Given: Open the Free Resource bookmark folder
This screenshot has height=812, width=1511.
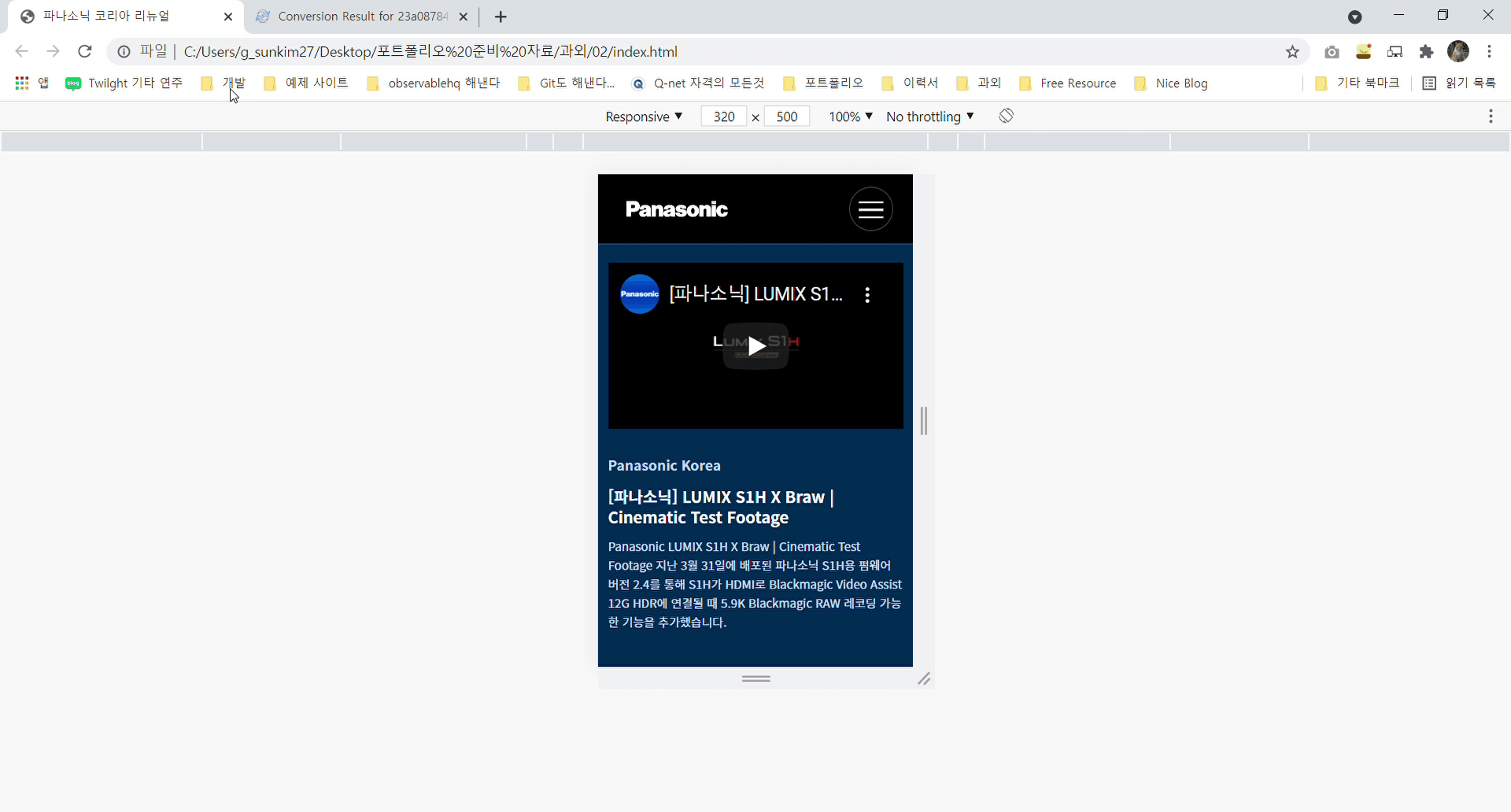Looking at the screenshot, I should pos(1068,83).
